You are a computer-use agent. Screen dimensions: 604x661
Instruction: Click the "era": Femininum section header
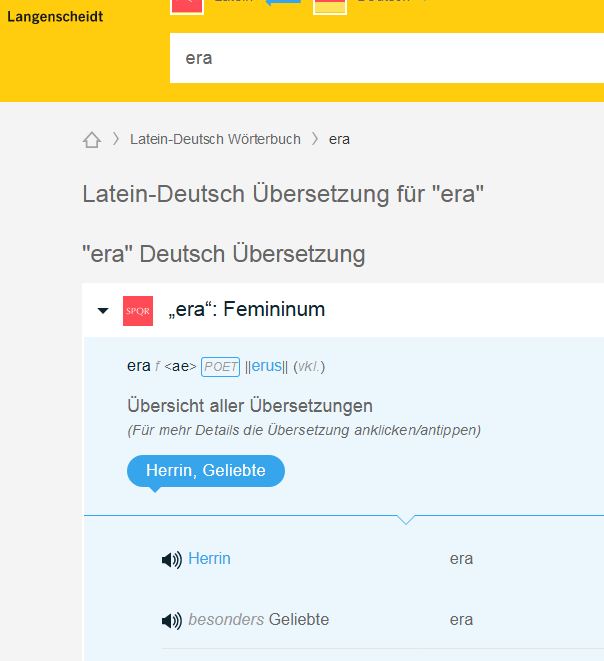(x=246, y=310)
